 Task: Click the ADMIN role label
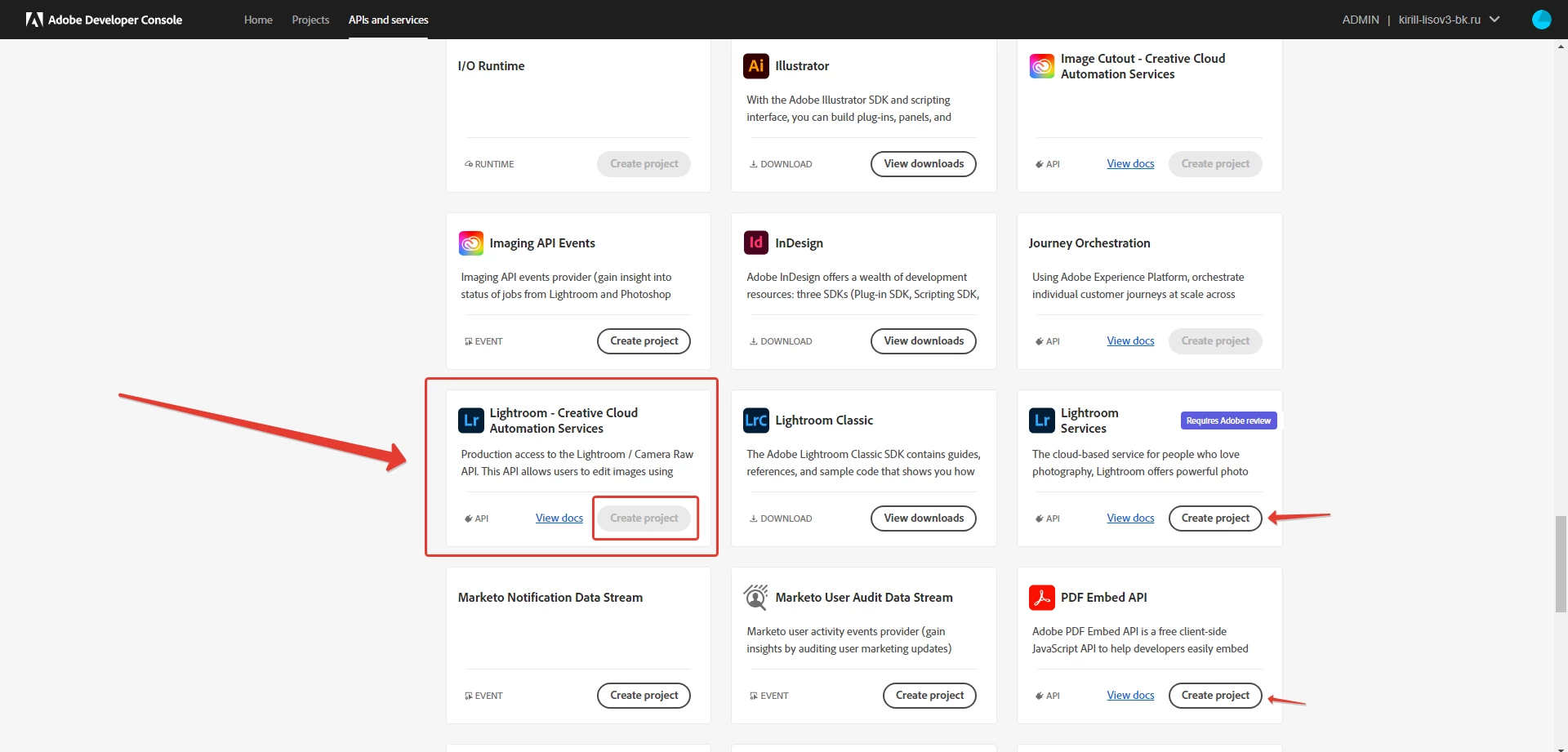click(1361, 20)
